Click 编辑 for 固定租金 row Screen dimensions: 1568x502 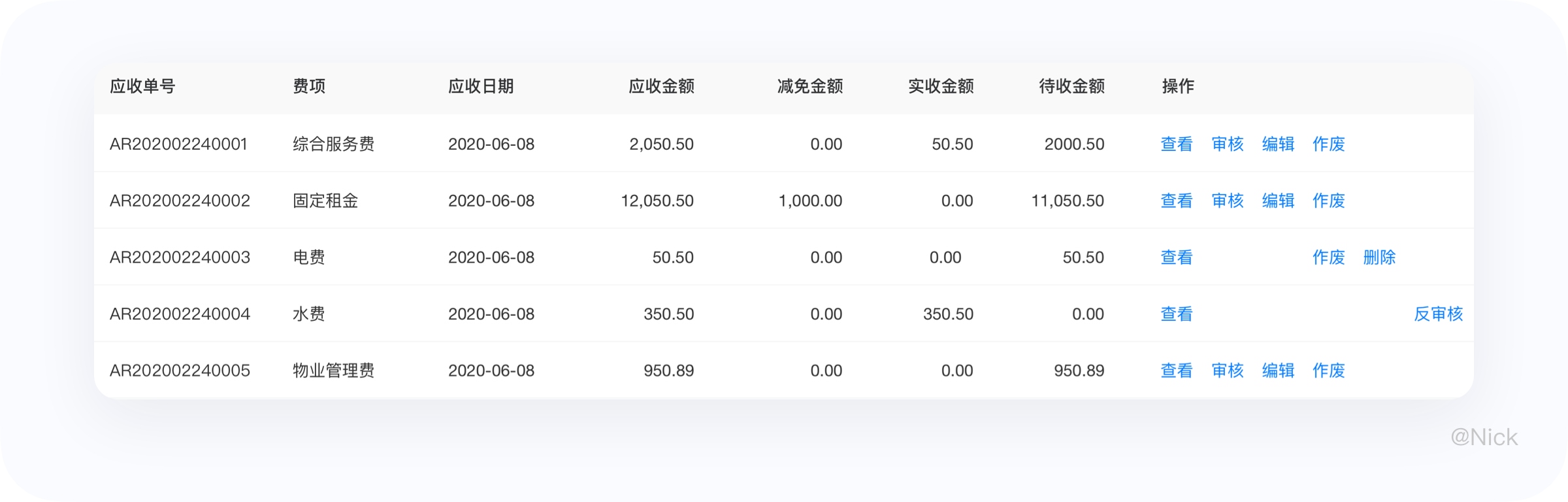pos(1279,201)
